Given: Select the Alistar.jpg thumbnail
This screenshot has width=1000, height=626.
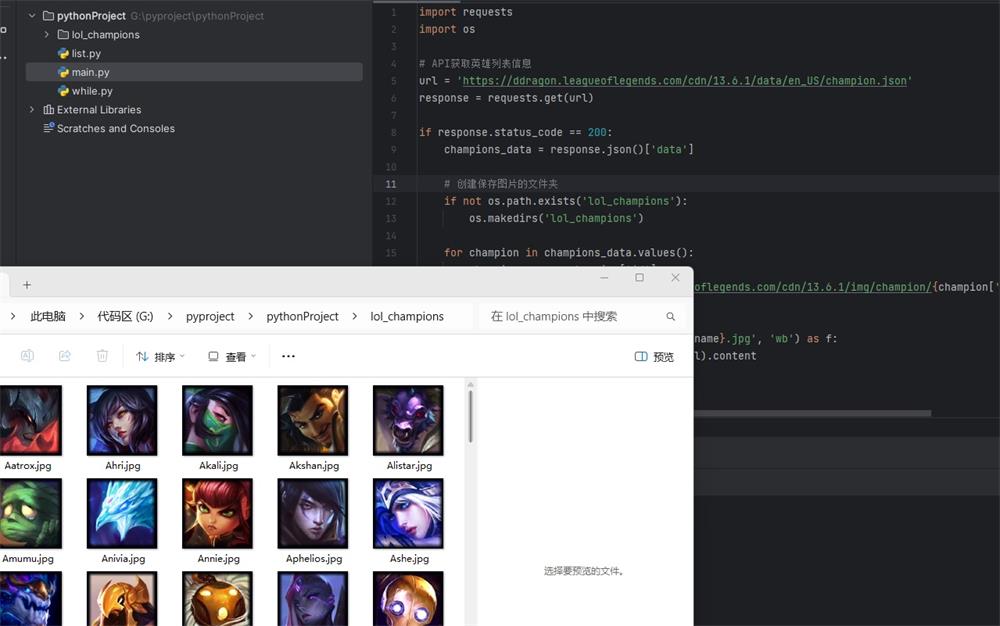Looking at the screenshot, I should click(x=408, y=420).
